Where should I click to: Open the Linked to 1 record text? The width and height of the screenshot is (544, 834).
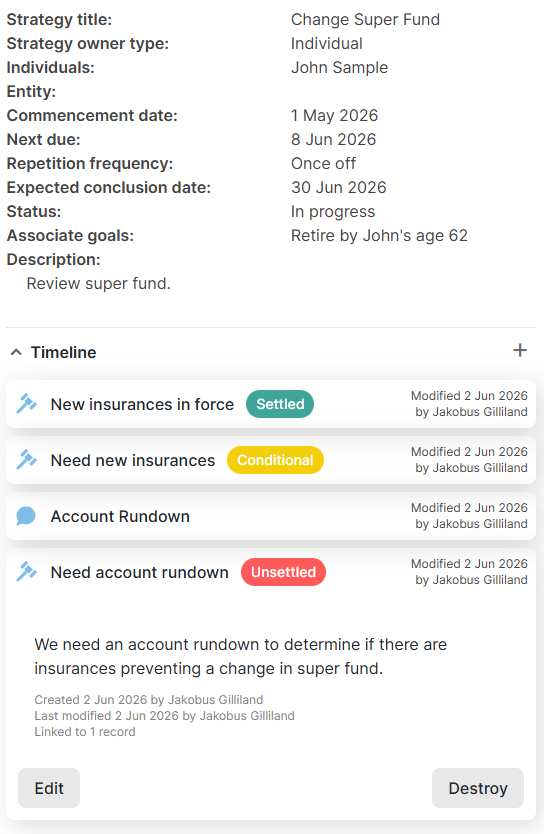coord(85,732)
